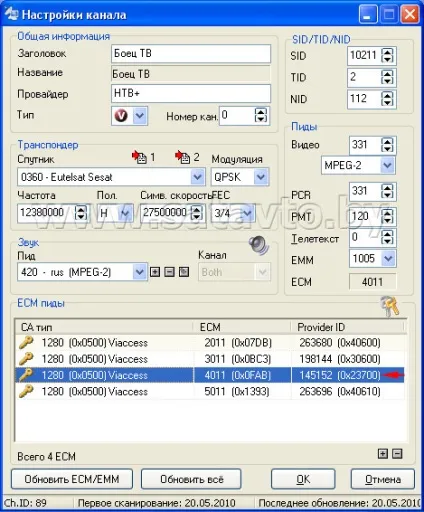Click the SID value stepper arrows
The image size is (424, 512).
[387, 55]
